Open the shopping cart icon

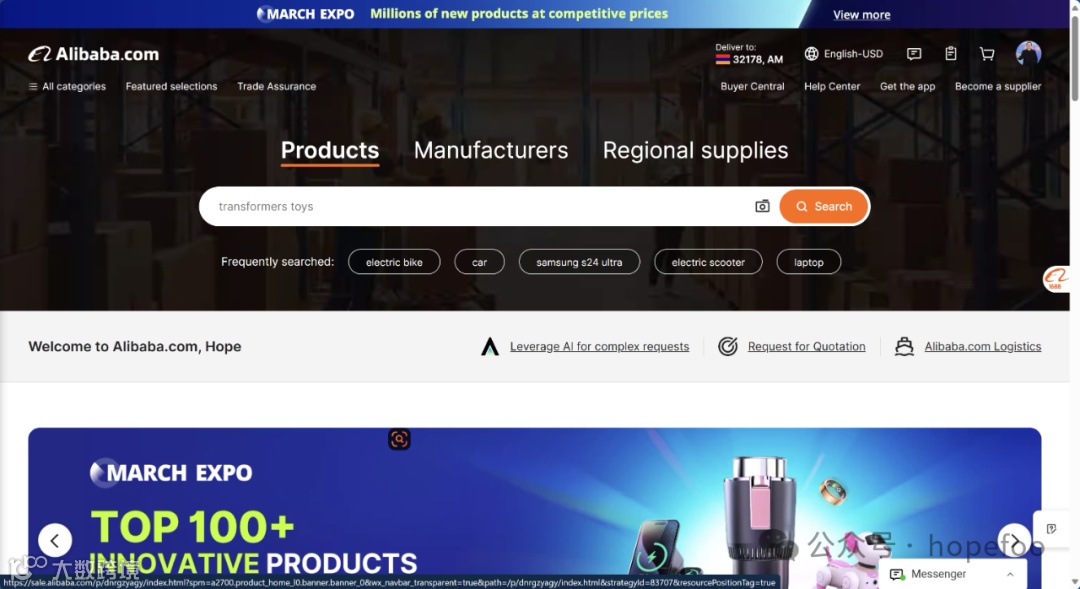987,54
